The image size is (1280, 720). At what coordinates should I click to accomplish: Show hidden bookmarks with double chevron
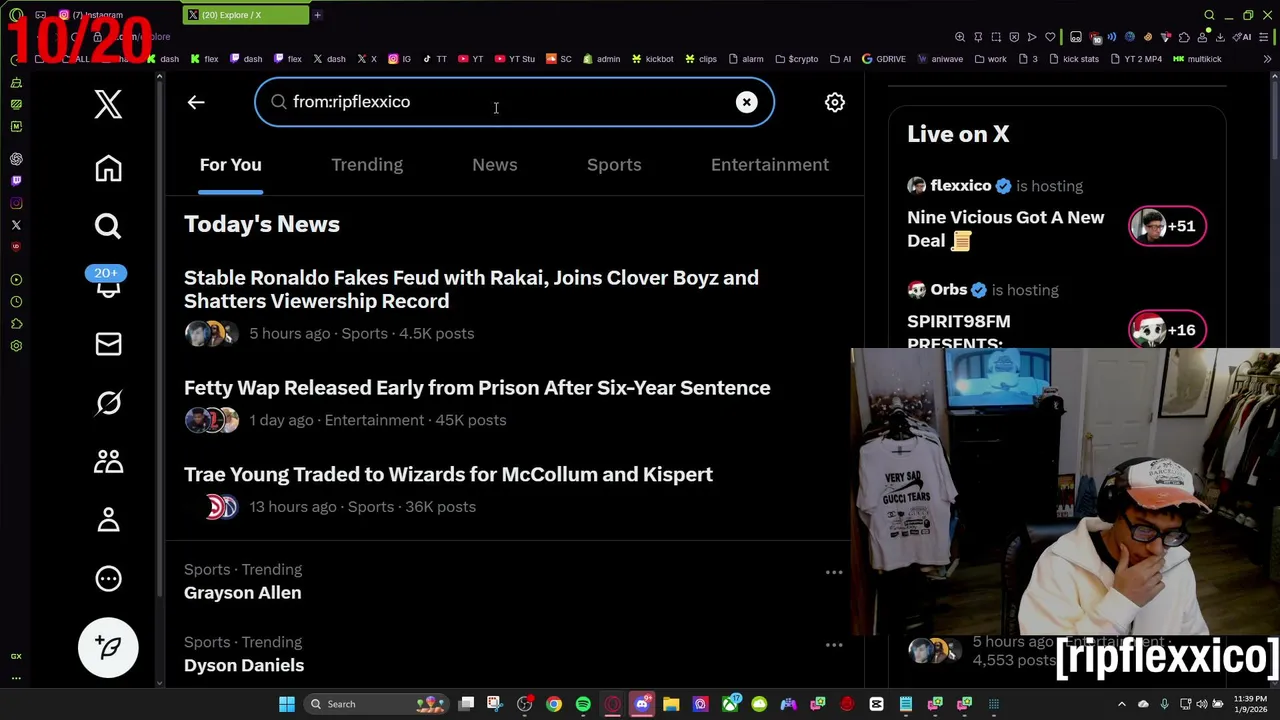pyautogui.click(x=1267, y=59)
